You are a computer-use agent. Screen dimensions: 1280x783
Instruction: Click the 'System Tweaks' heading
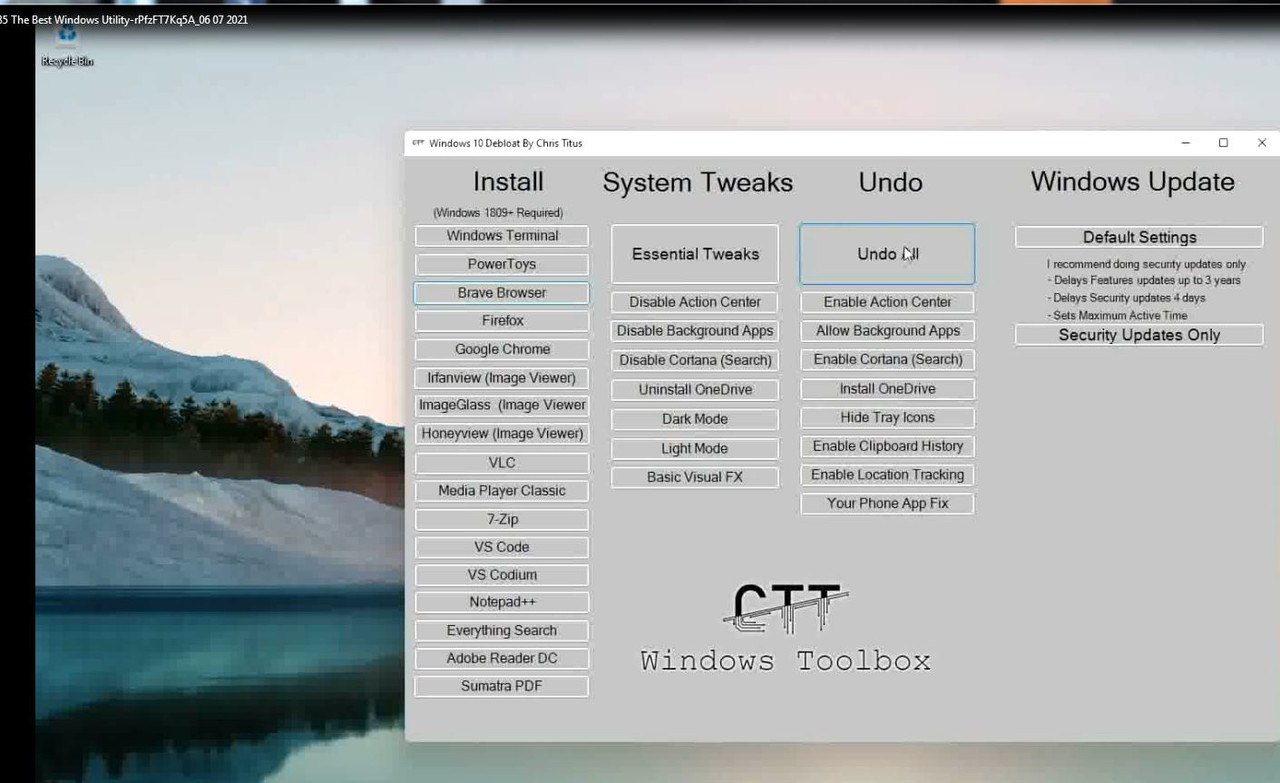697,182
